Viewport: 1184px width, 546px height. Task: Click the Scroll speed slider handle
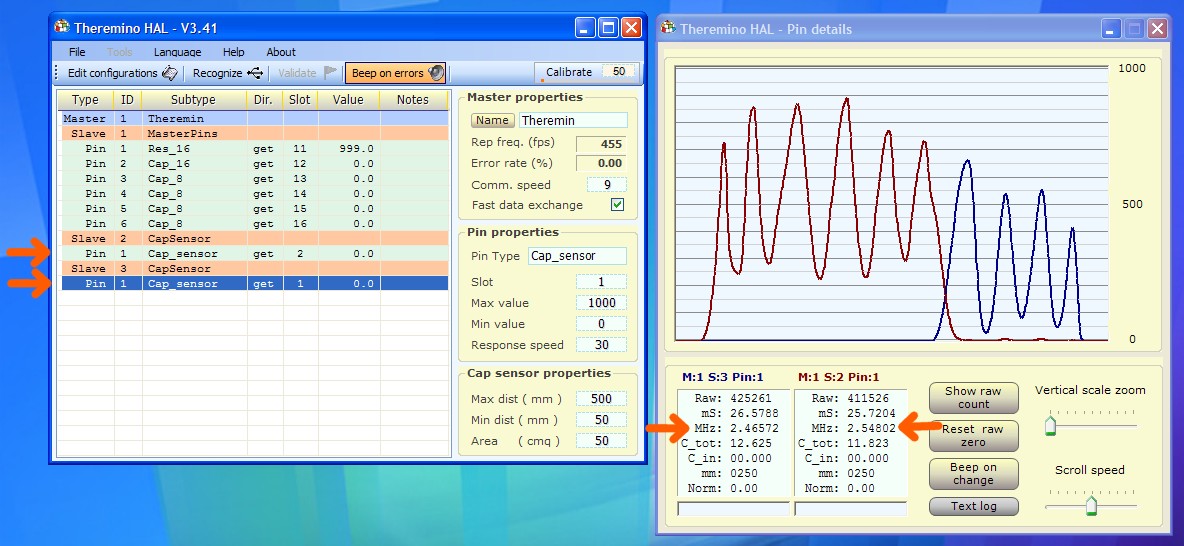click(1091, 505)
